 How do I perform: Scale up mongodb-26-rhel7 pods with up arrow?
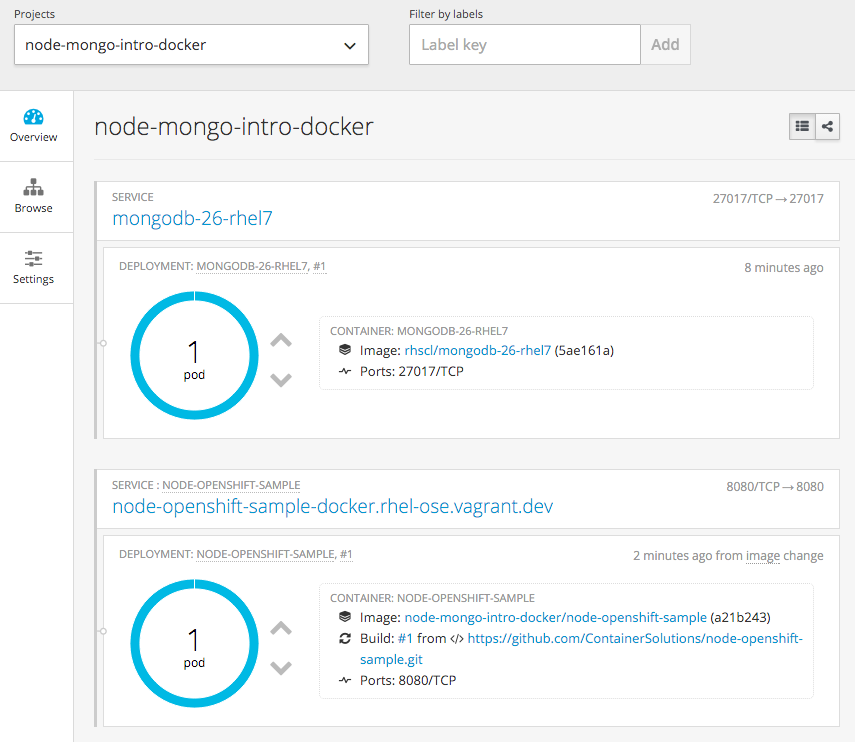coord(281,341)
